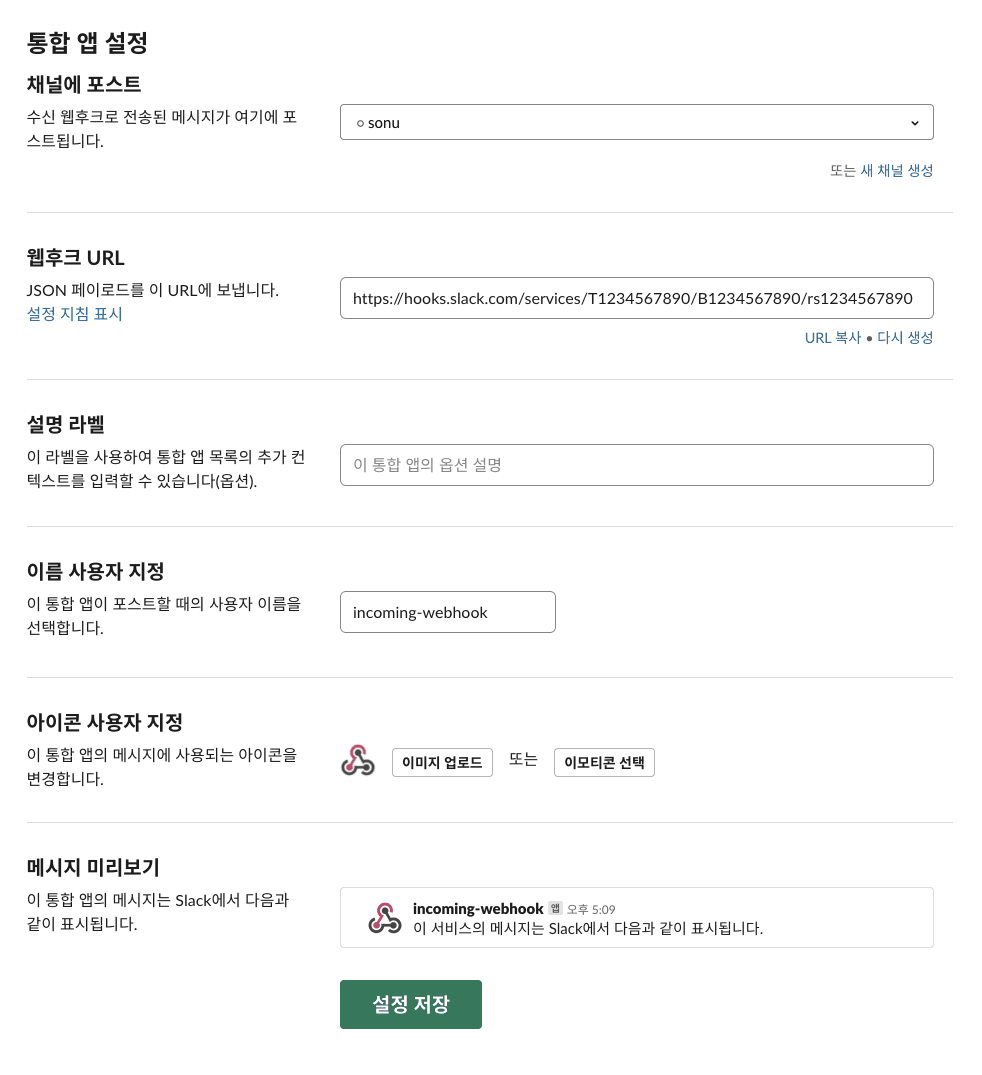Click the 앱 badge in preview
The width and height of the screenshot is (982, 1075).
click(555, 908)
